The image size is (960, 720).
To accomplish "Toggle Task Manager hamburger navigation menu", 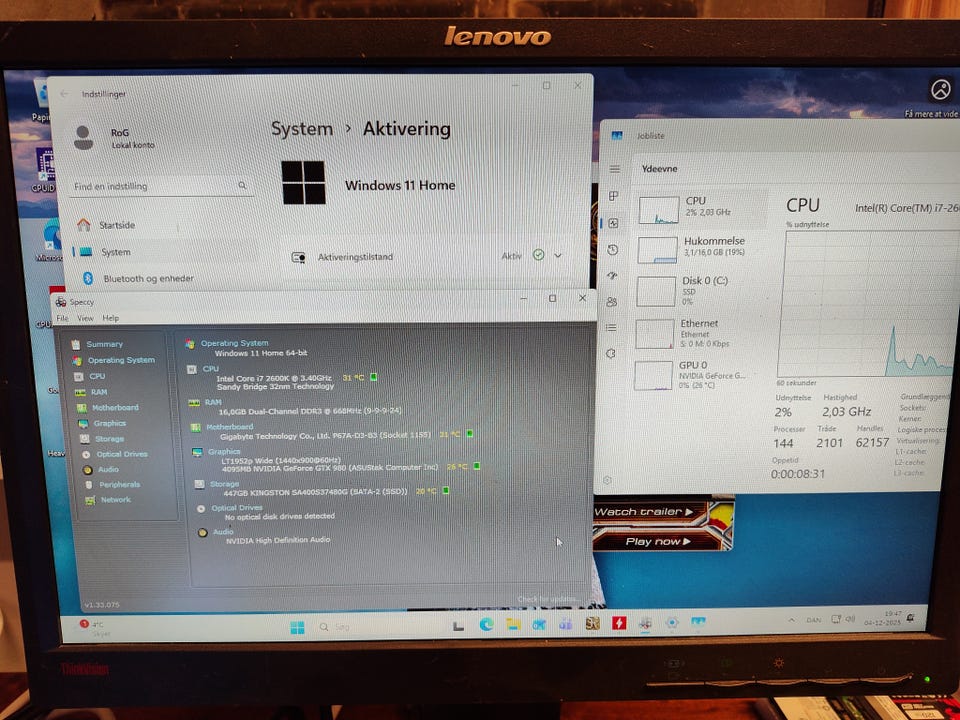I will point(614,169).
